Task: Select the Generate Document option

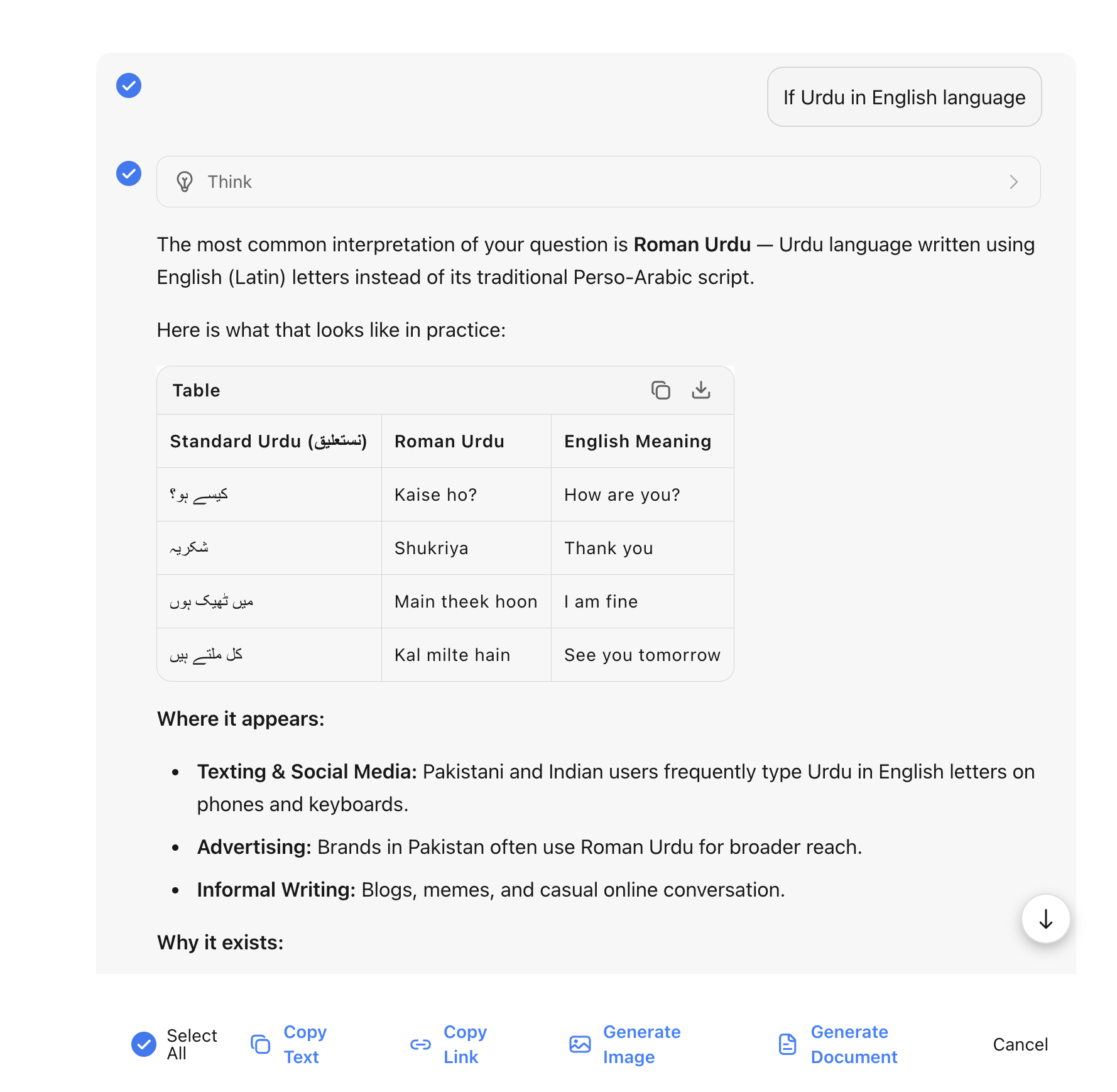Action: point(853,1044)
